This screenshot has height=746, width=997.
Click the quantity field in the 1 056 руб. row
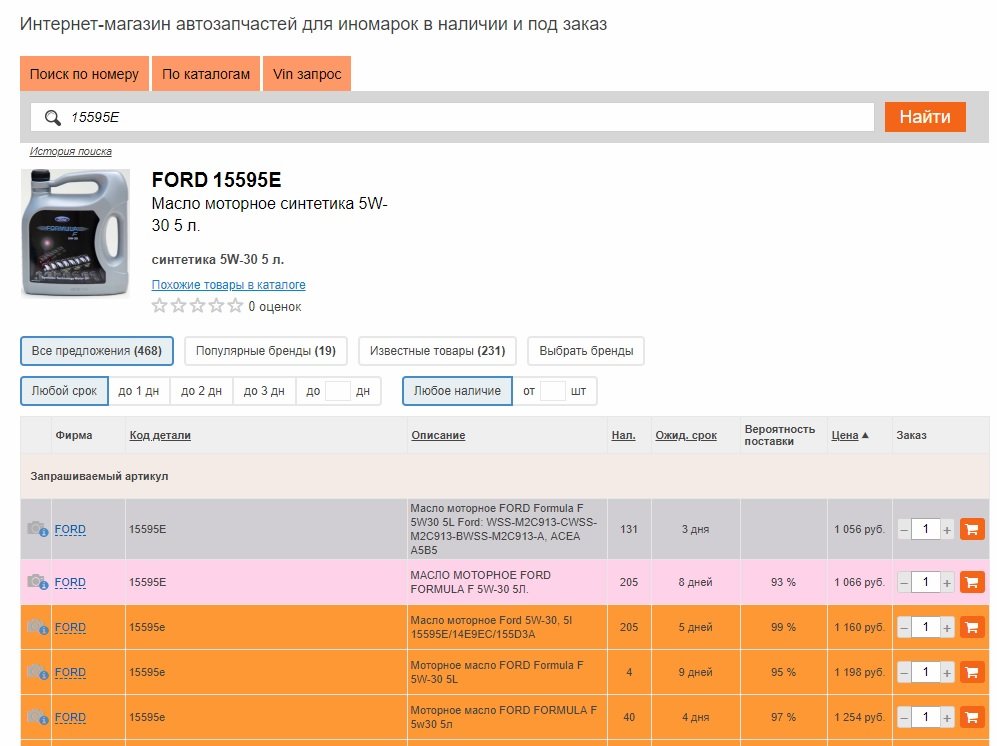(925, 529)
